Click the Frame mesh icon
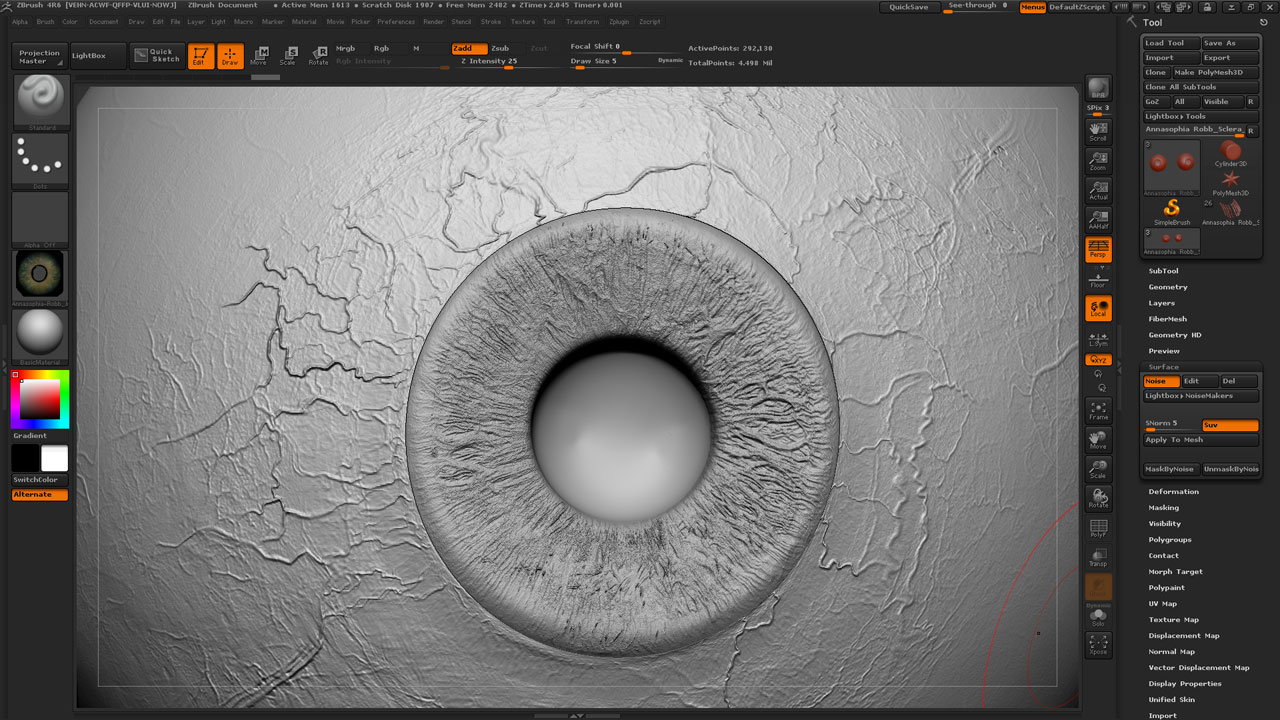 pos(1098,410)
